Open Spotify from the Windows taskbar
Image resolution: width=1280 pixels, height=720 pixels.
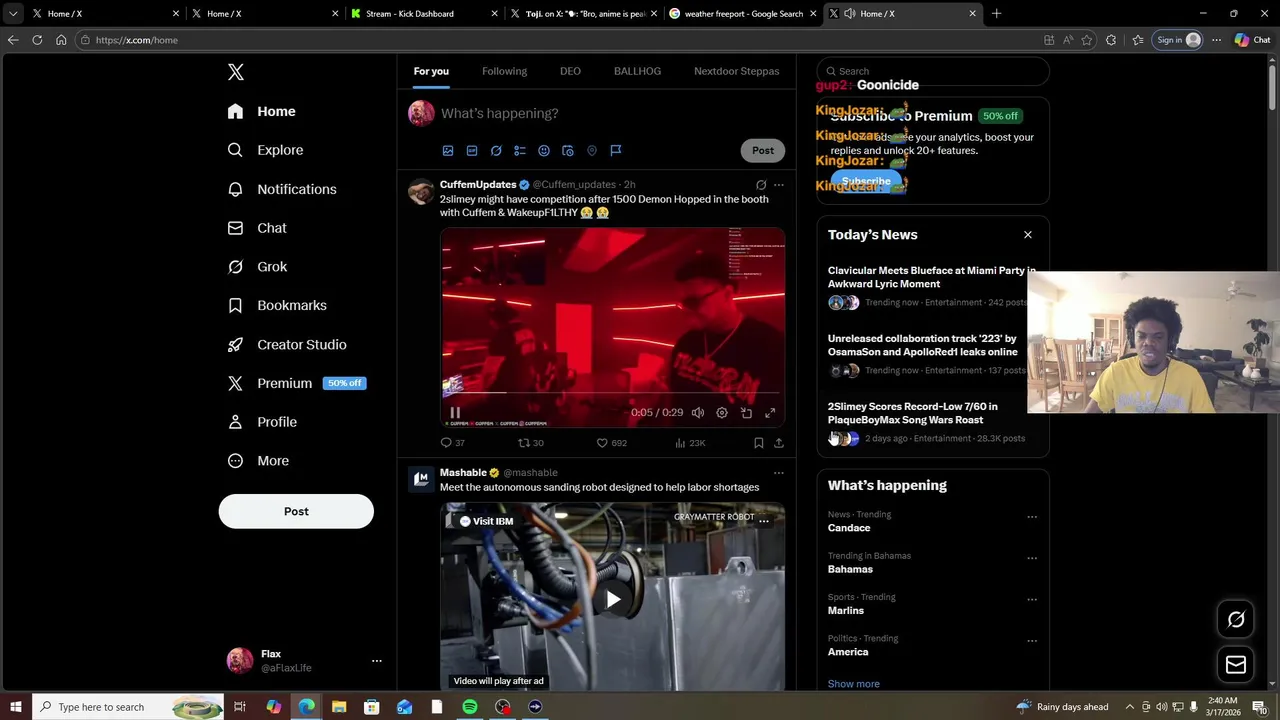(x=470, y=707)
